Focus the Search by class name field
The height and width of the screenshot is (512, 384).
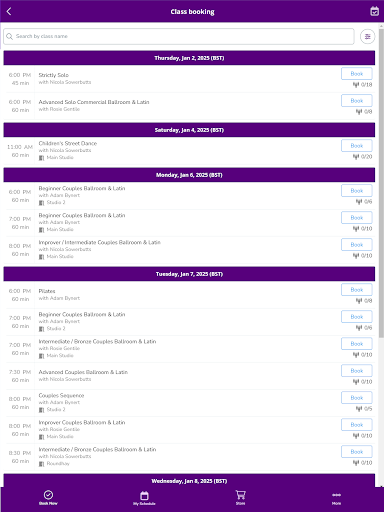click(x=179, y=36)
